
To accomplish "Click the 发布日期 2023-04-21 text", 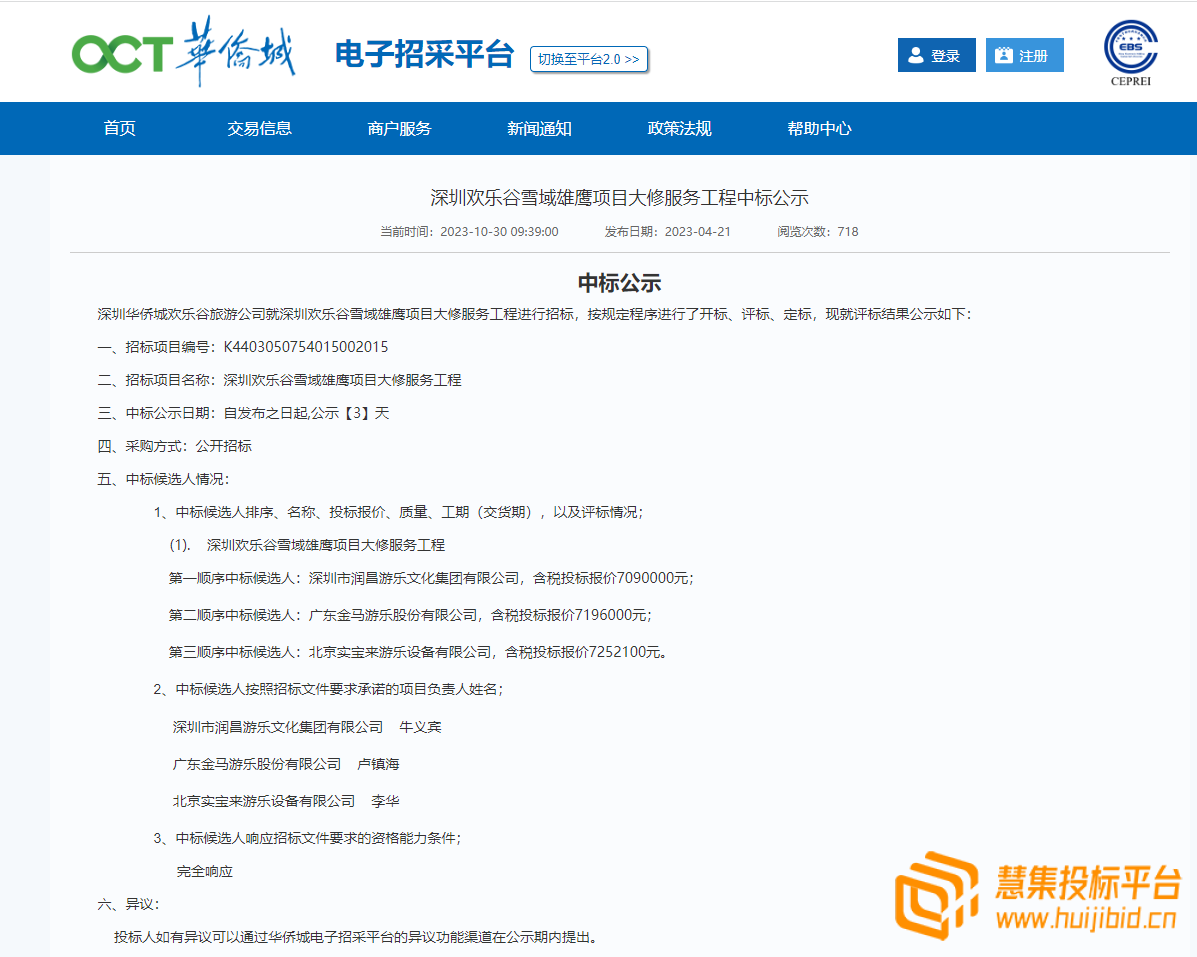I will [x=667, y=231].
